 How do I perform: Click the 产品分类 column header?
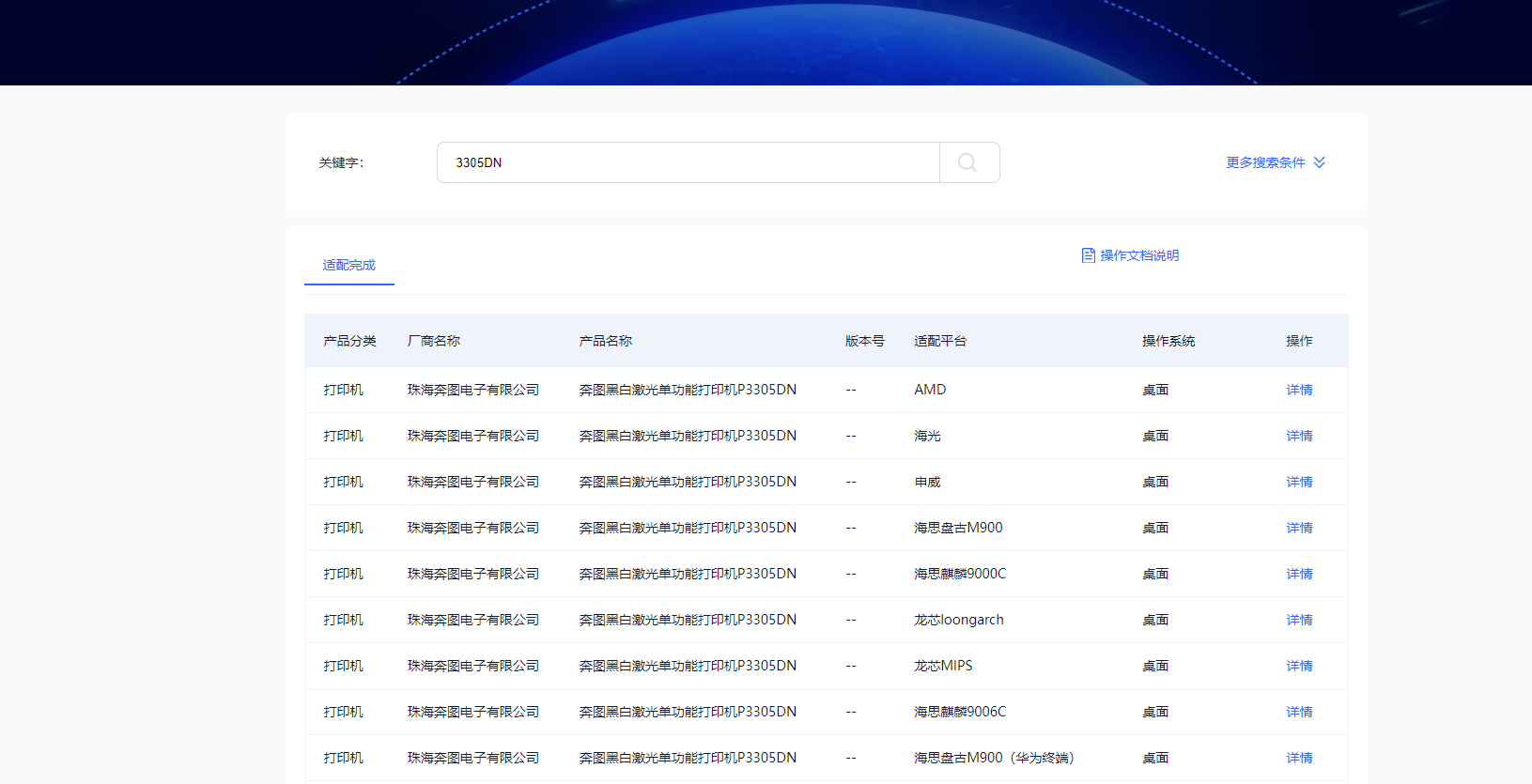click(x=349, y=341)
